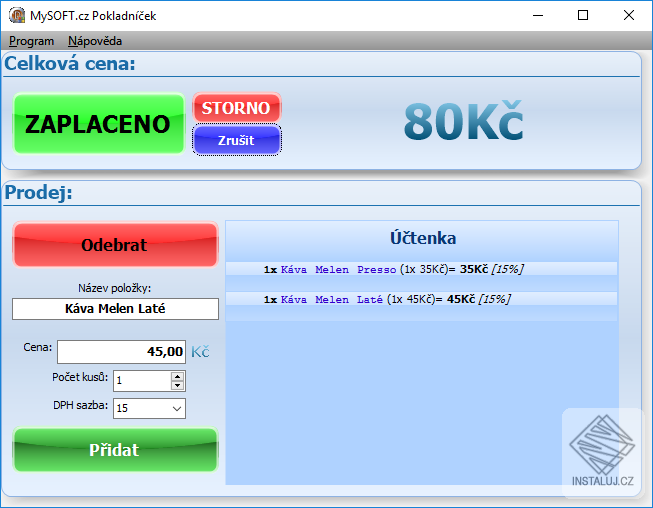
Task: Close the Pokladníček window
Action: [x=629, y=15]
